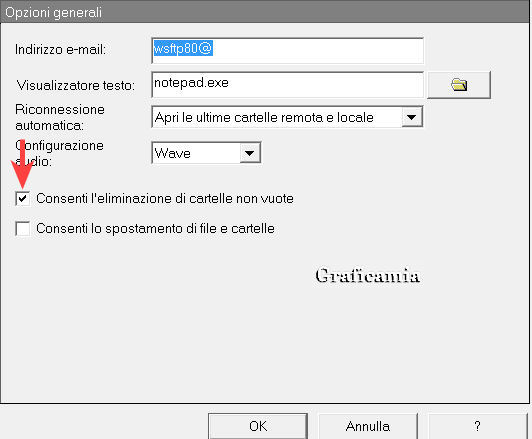Uncheck 'Consenti l'eliminazione di cartelle non vuote' checkbox
This screenshot has height=439, width=532.
point(23,198)
